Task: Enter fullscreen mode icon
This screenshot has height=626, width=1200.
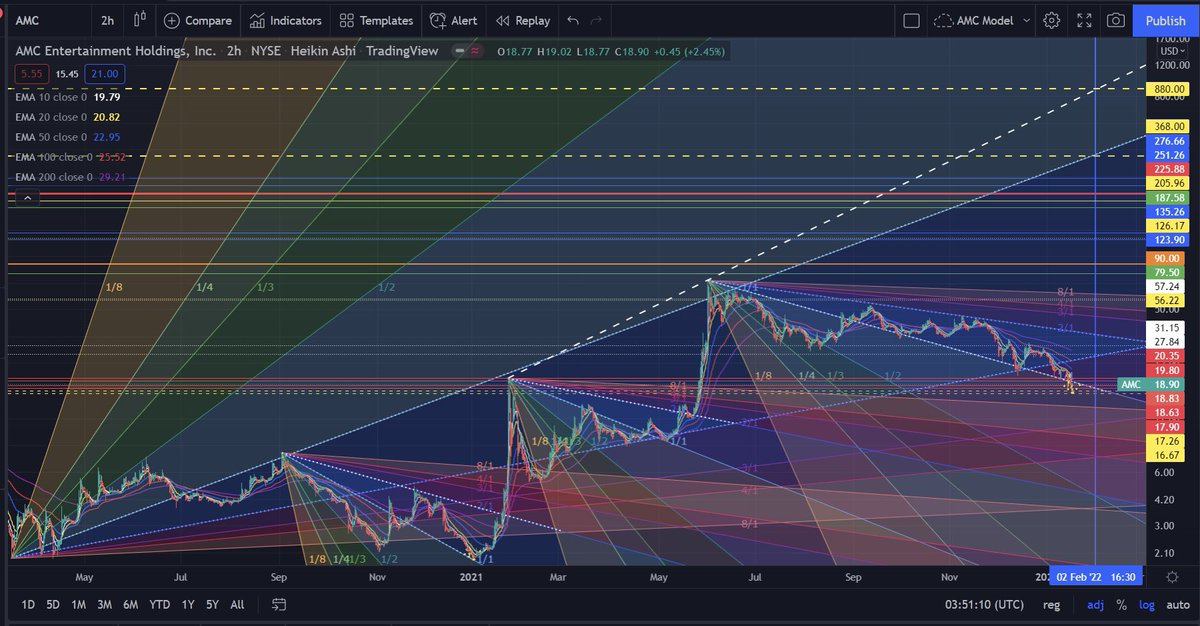Action: click(x=1084, y=20)
